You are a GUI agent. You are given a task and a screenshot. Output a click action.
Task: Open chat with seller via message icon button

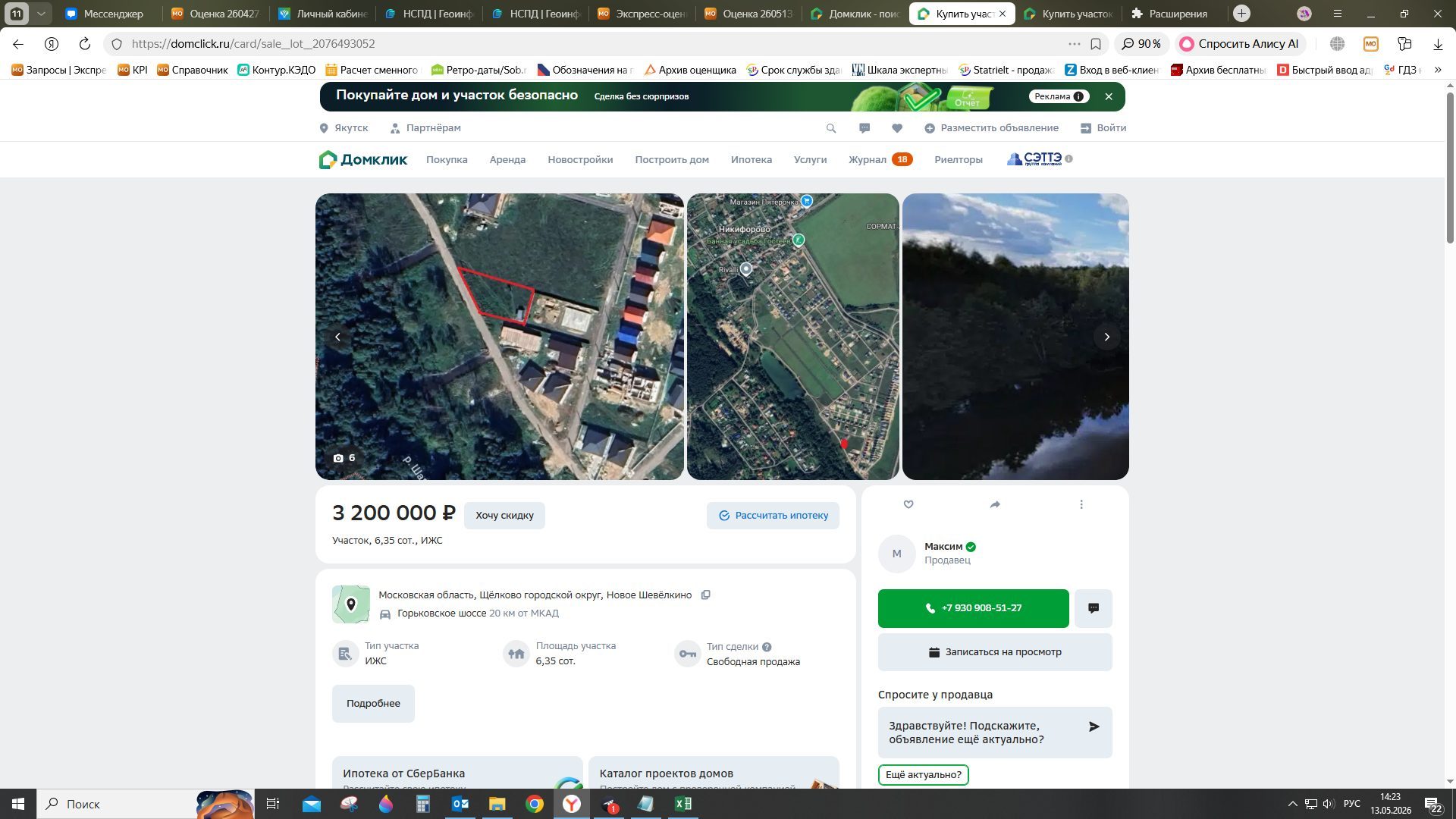pos(1094,608)
